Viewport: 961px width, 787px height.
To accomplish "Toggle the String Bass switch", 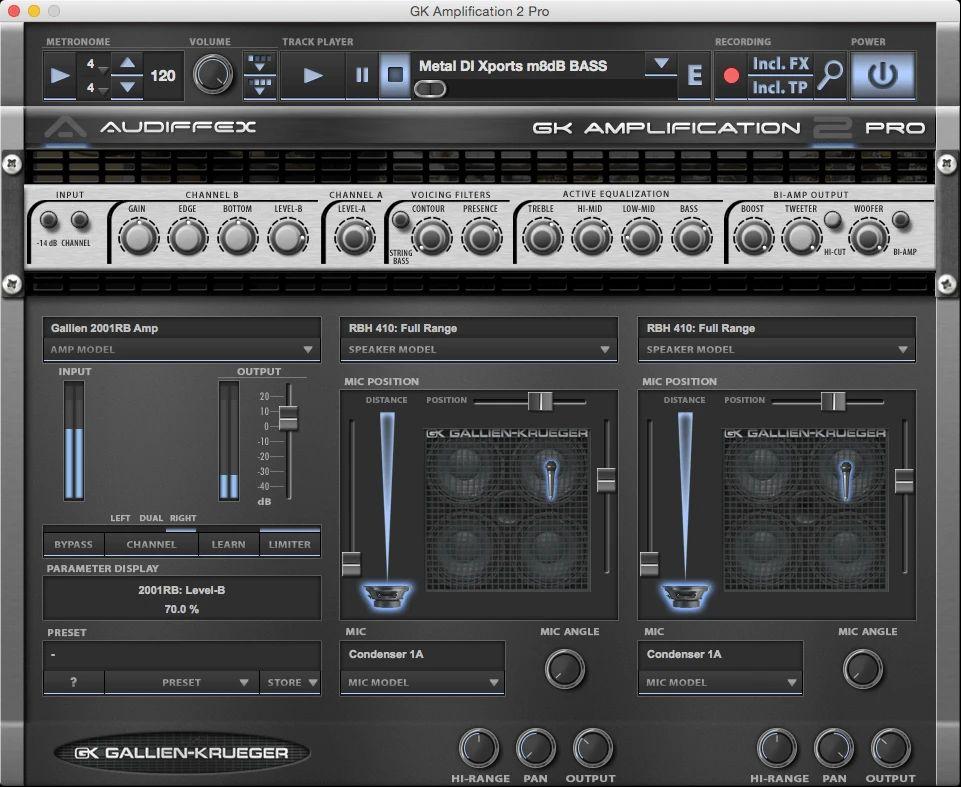I will coord(400,219).
